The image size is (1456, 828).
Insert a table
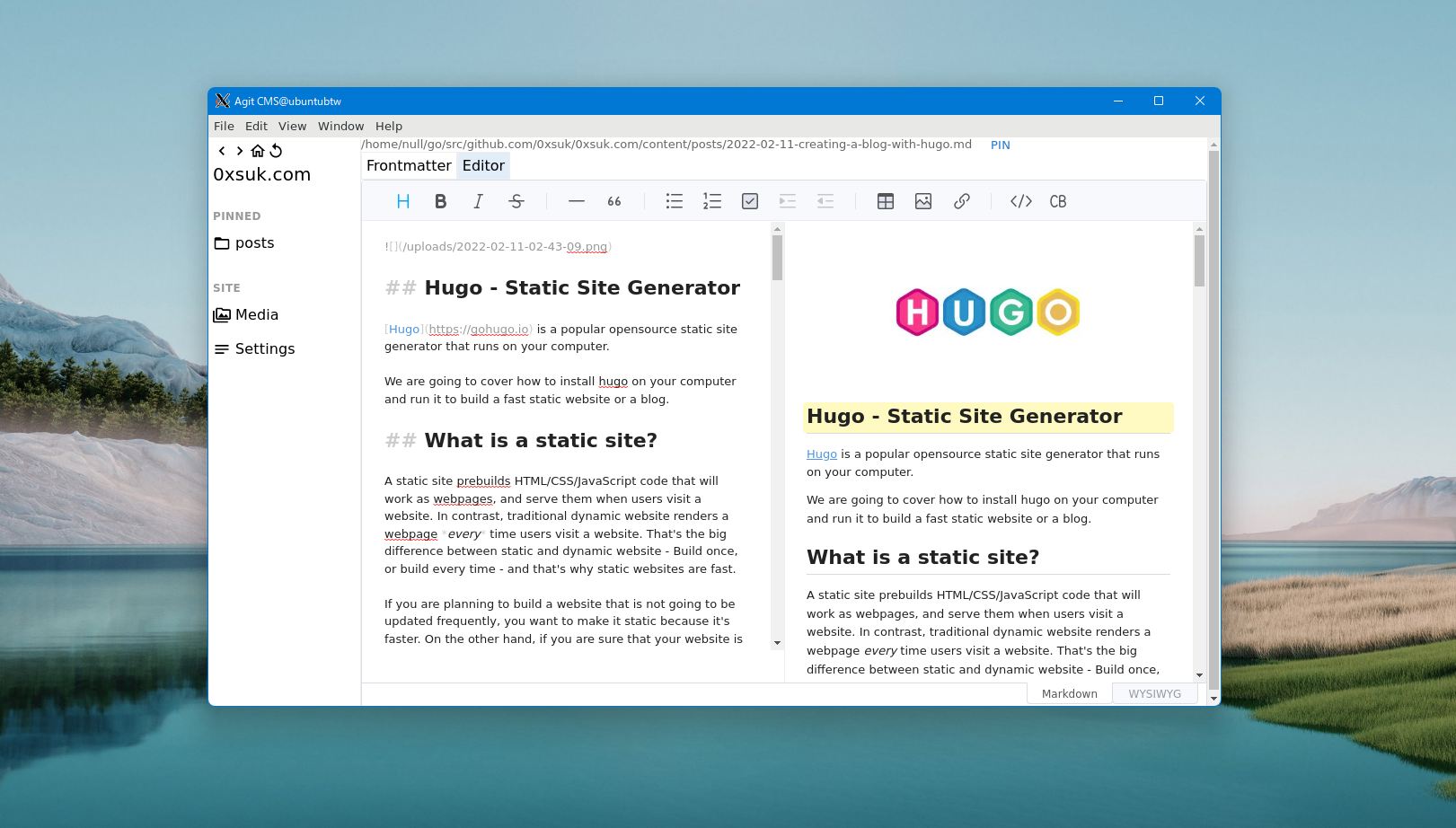point(886,201)
